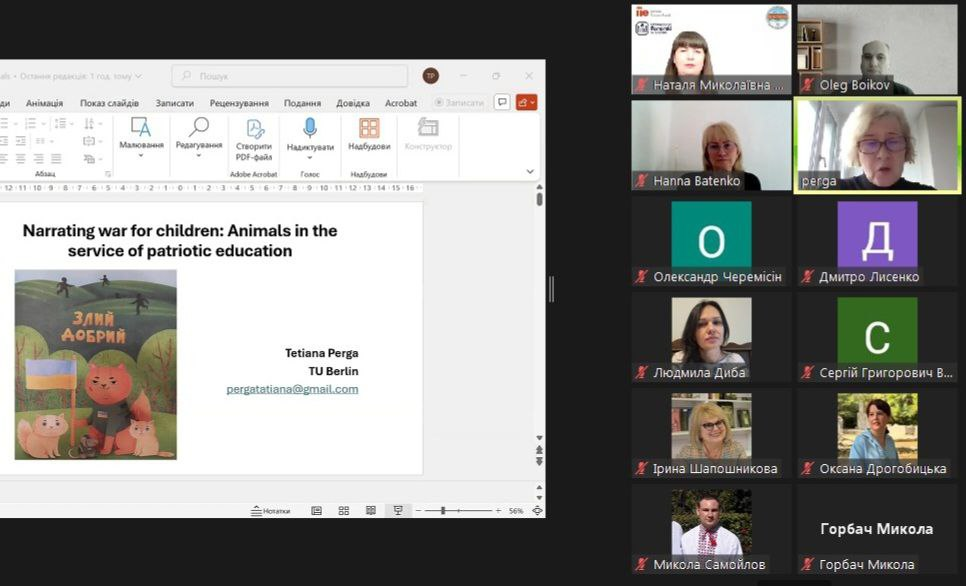Toggle normal view in status bar

316,510
